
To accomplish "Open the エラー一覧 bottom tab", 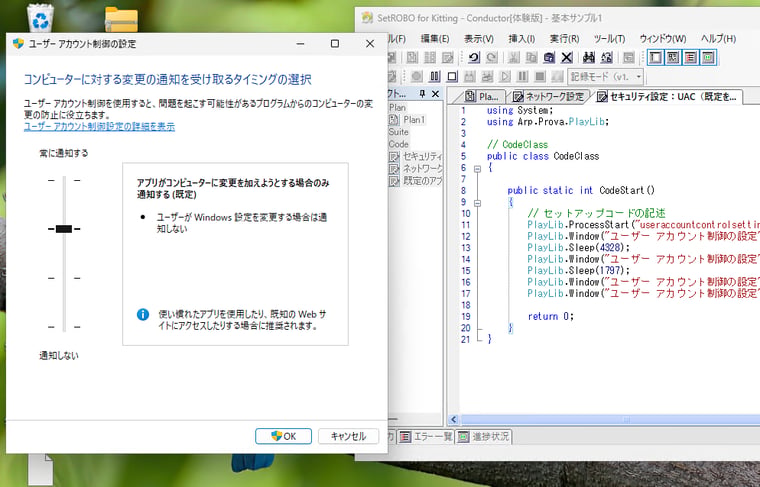I will point(426,437).
